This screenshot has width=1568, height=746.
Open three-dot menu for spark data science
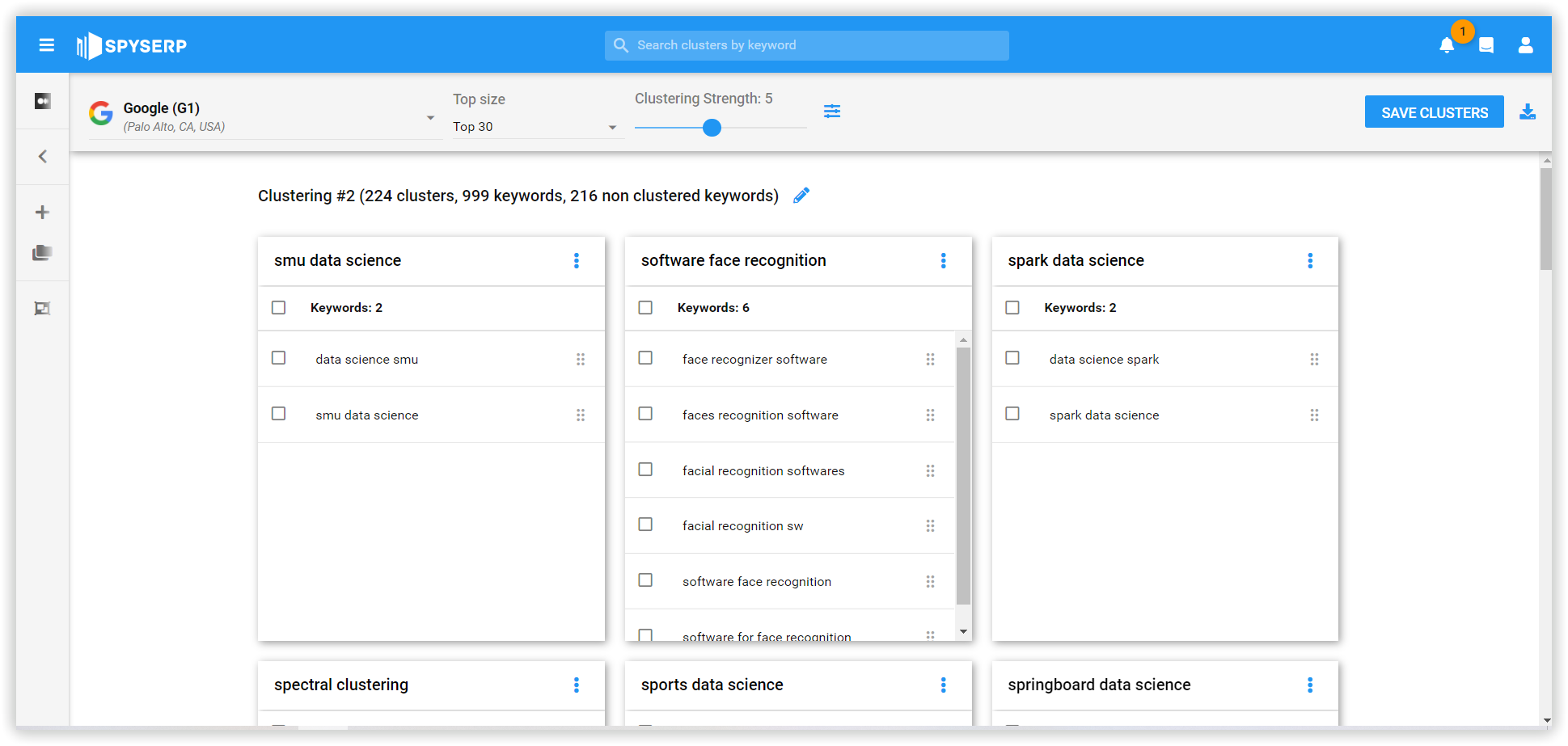(1310, 260)
